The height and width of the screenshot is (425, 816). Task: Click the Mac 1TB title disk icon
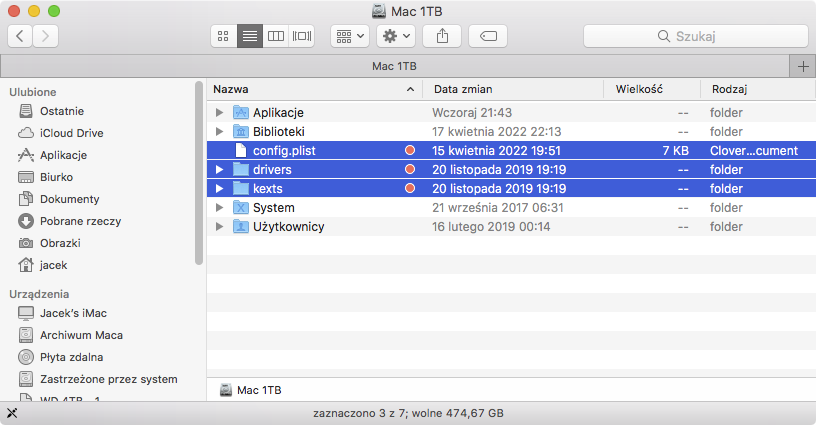[x=379, y=11]
